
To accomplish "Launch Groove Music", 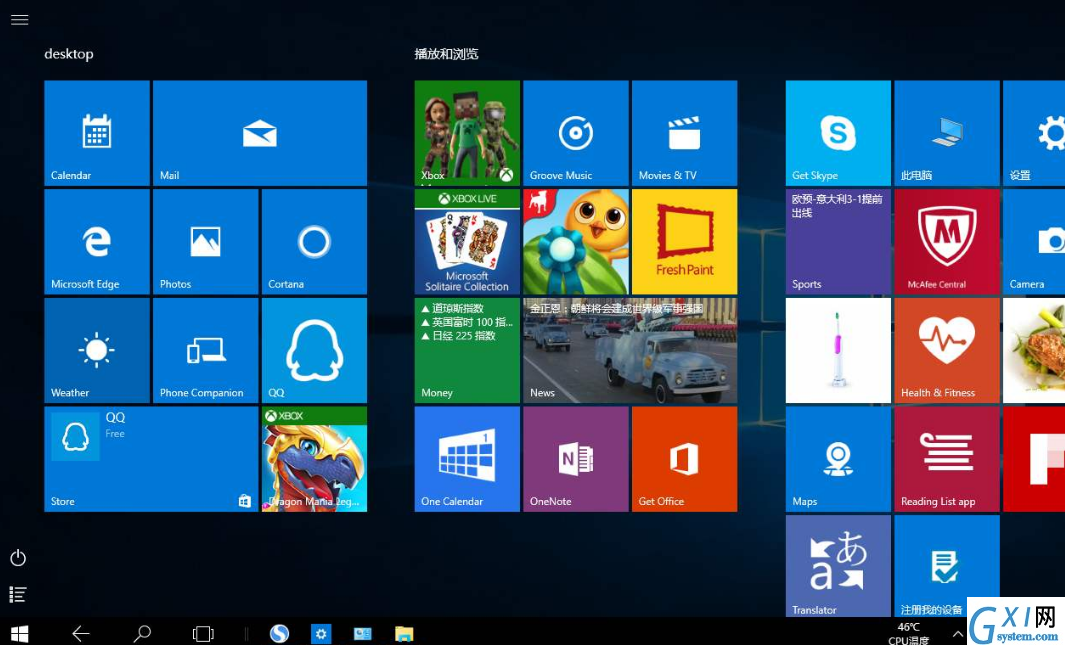I will [576, 133].
